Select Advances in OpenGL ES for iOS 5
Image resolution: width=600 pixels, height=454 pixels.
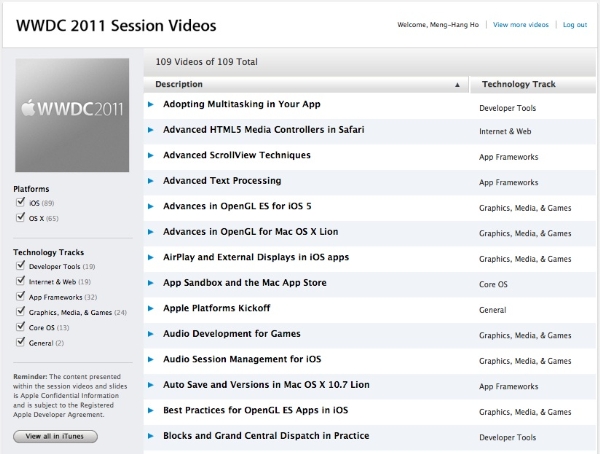(x=237, y=206)
